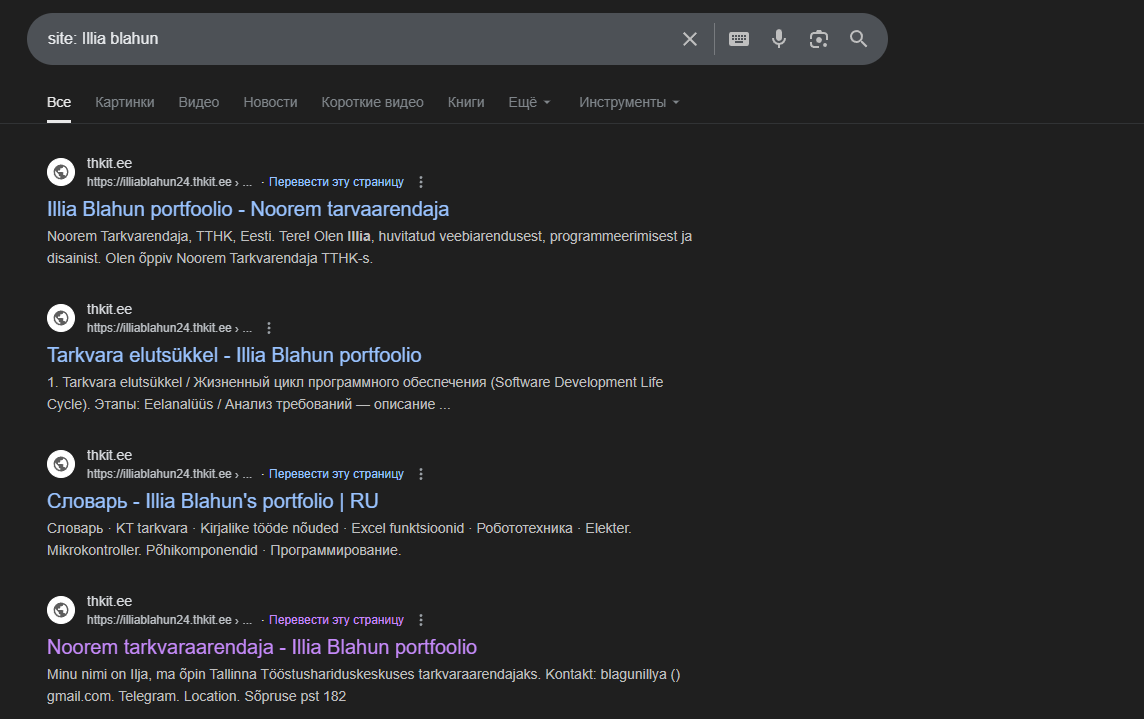
Task: Open three-dot menu for first result
Action: pos(421,182)
